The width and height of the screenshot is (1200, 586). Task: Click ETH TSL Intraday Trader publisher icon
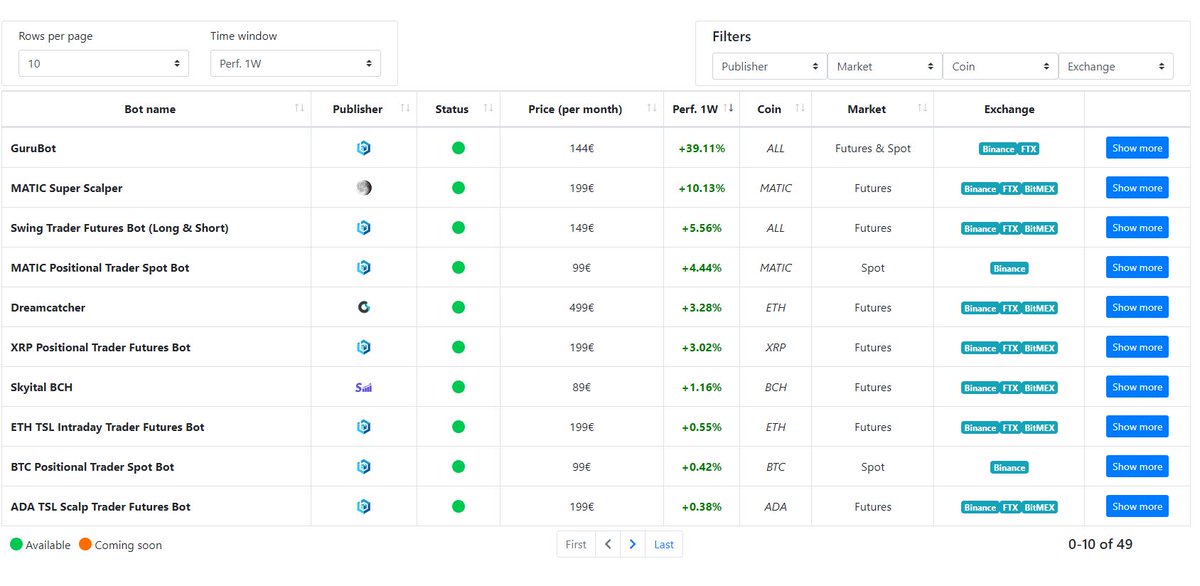[x=364, y=427]
